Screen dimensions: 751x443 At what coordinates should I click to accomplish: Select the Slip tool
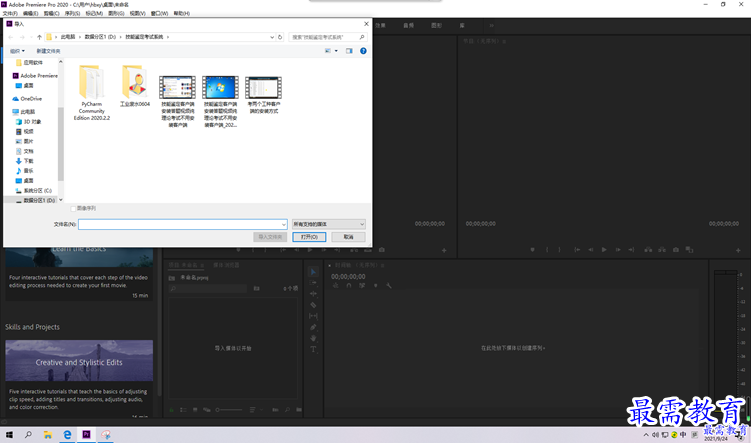tap(313, 316)
